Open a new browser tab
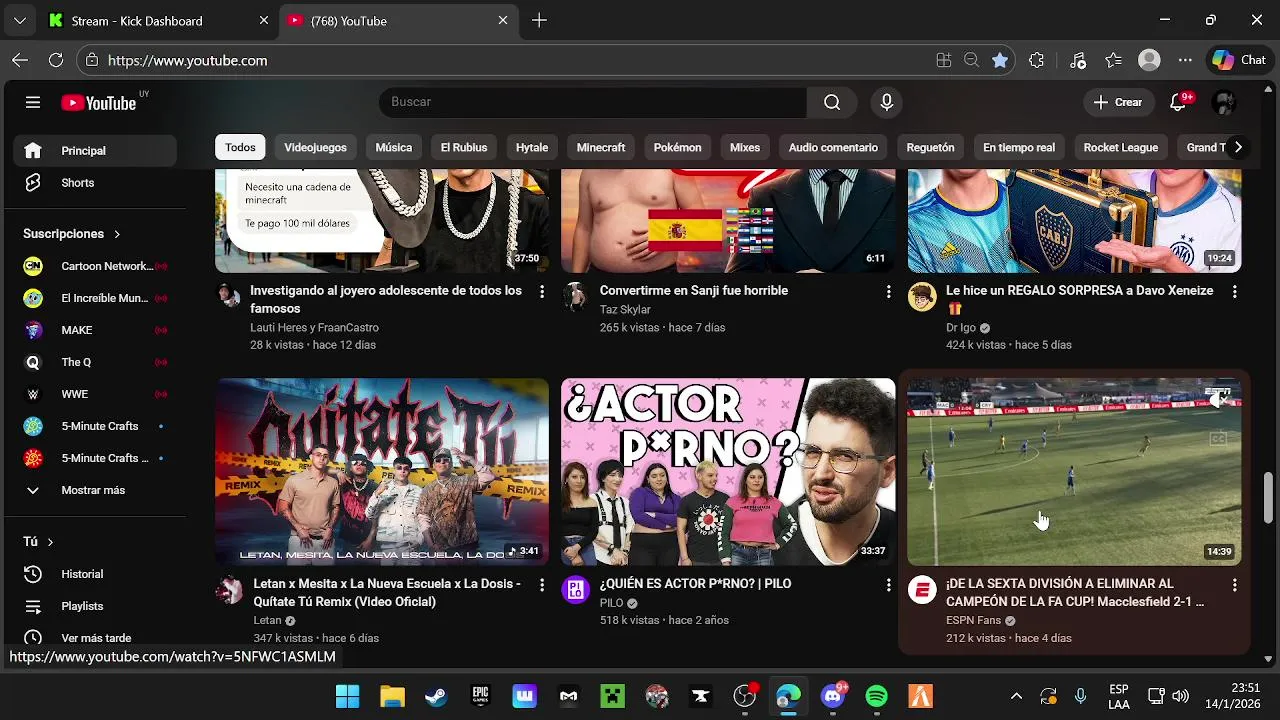 click(x=539, y=20)
